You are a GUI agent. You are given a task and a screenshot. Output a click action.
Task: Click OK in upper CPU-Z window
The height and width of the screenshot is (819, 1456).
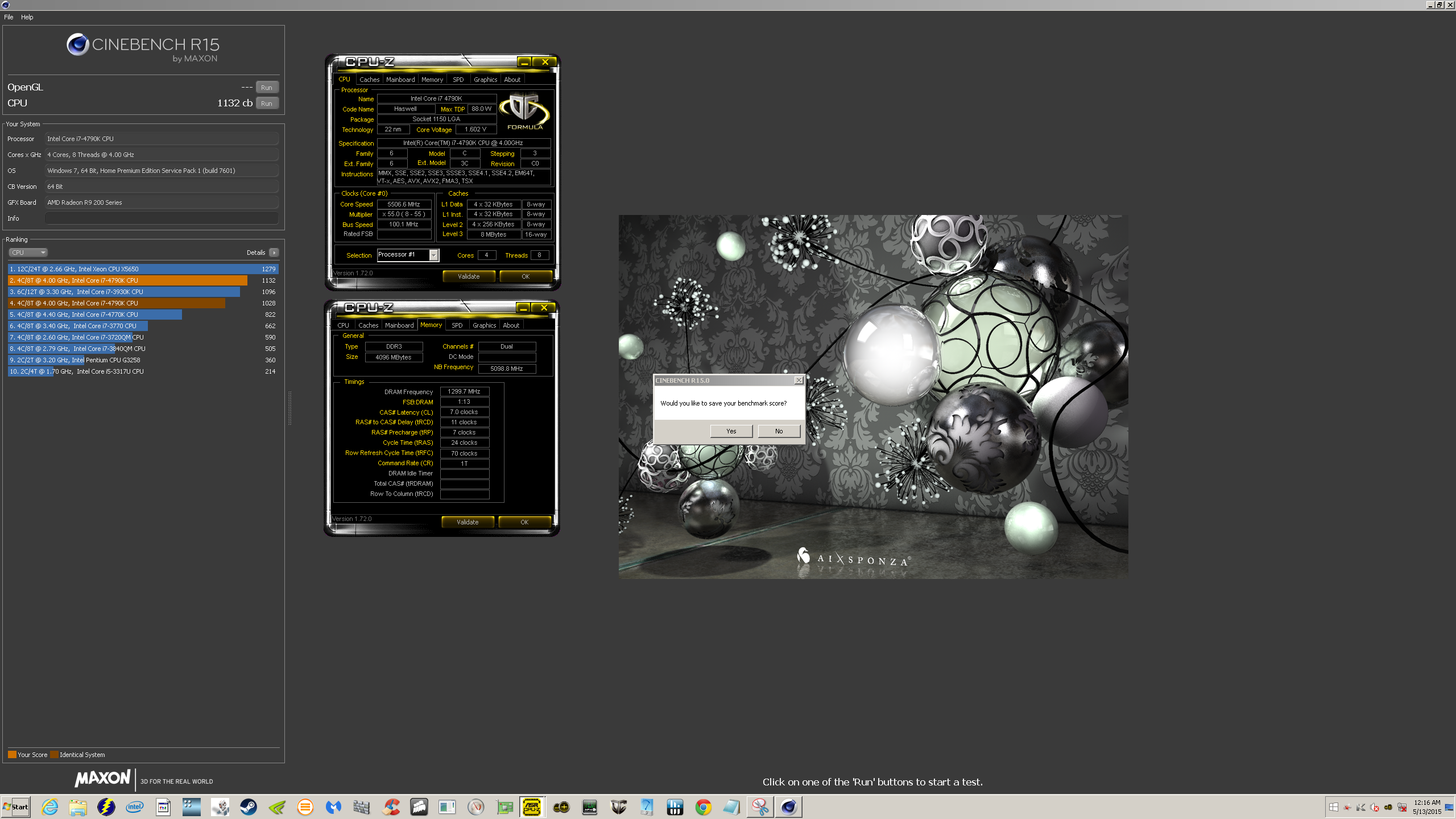526,276
